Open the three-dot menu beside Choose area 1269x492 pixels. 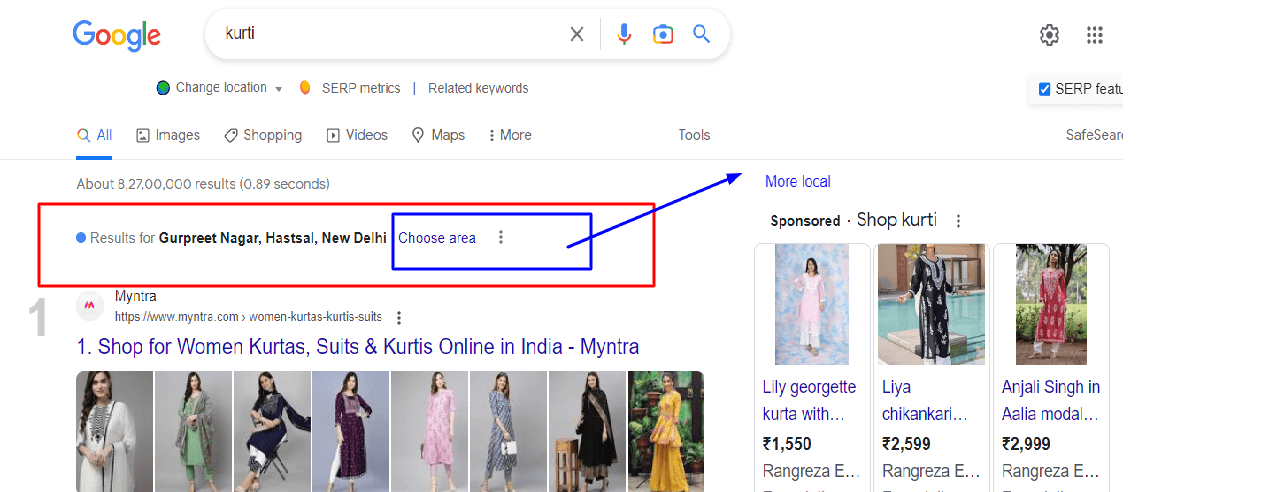(x=501, y=238)
